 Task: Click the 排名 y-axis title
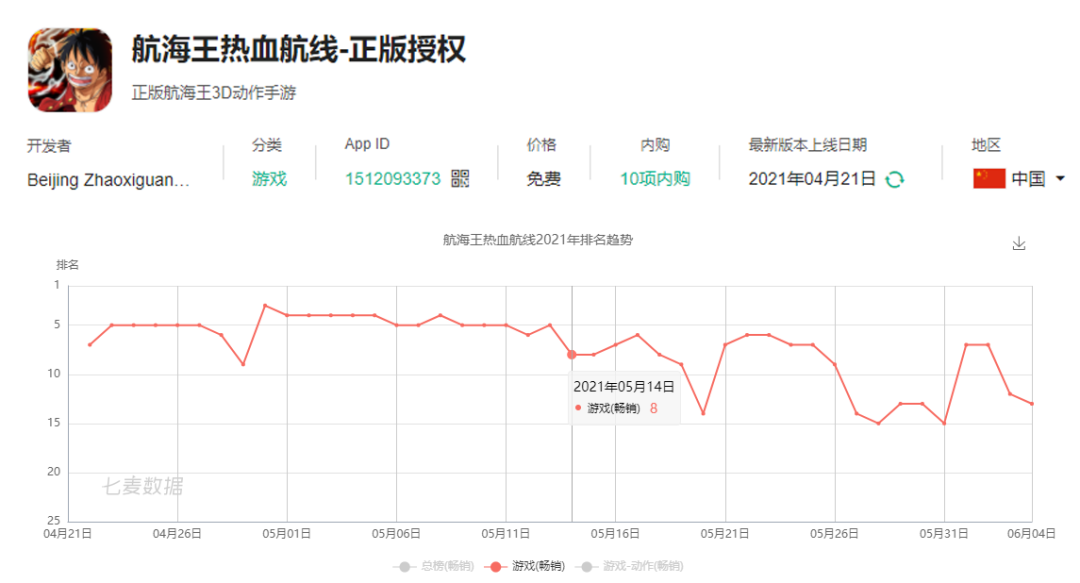tap(68, 265)
